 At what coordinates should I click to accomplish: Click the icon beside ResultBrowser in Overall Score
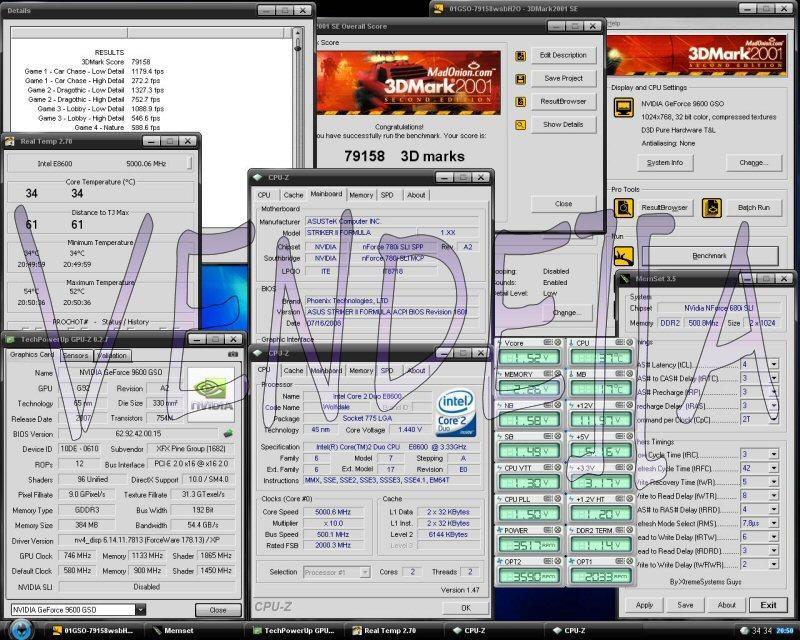click(520, 102)
